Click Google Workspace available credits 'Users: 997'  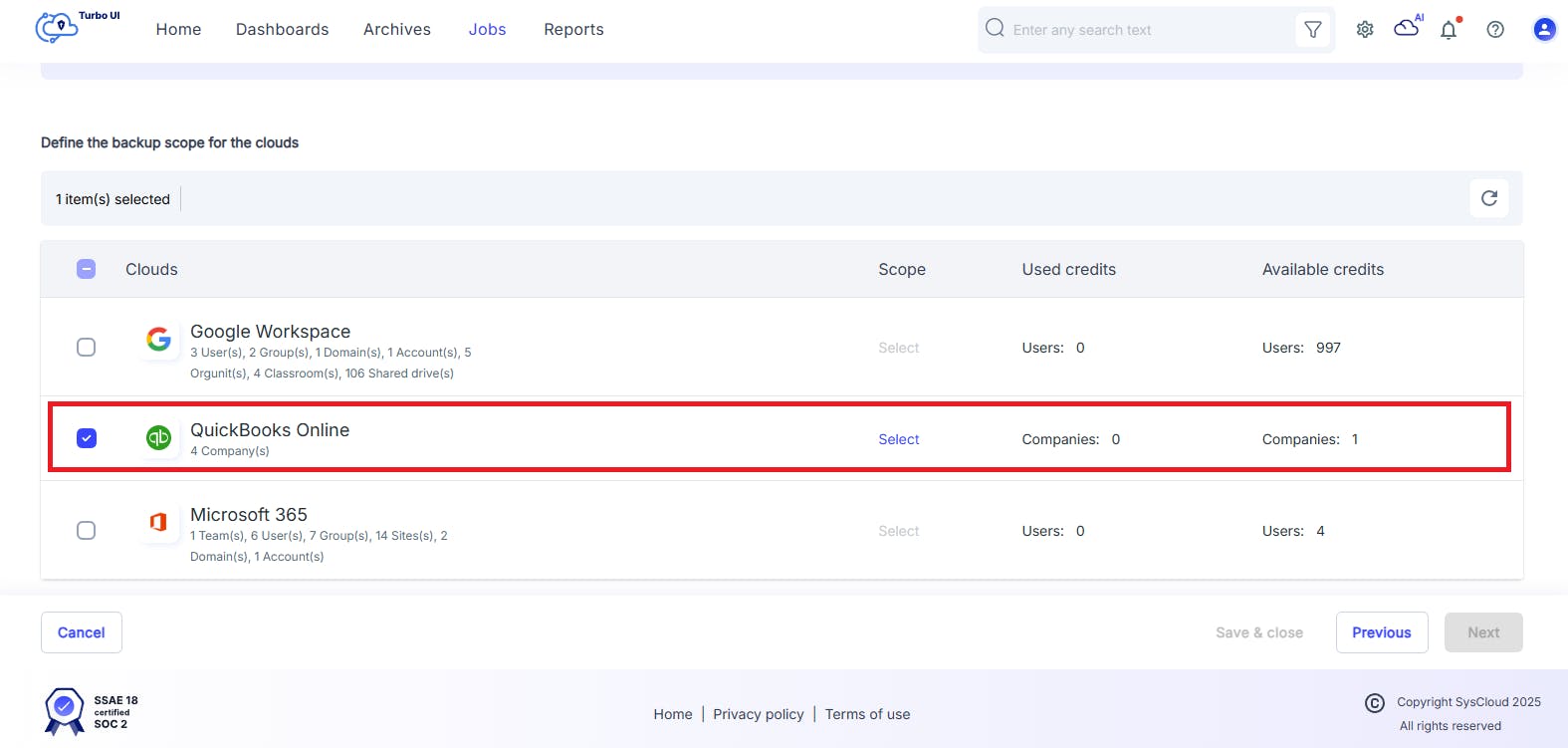point(1301,348)
